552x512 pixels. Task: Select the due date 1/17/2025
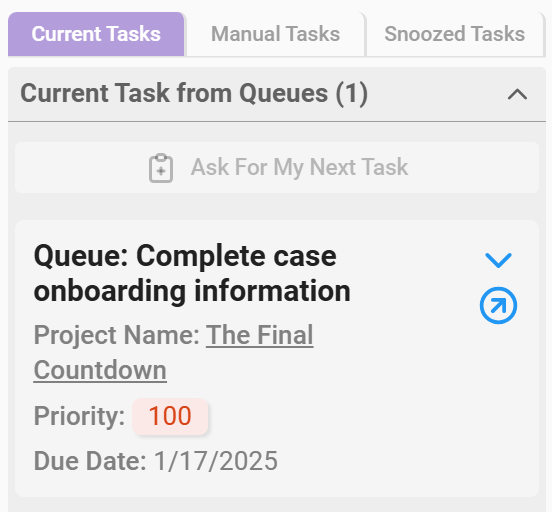[216, 461]
